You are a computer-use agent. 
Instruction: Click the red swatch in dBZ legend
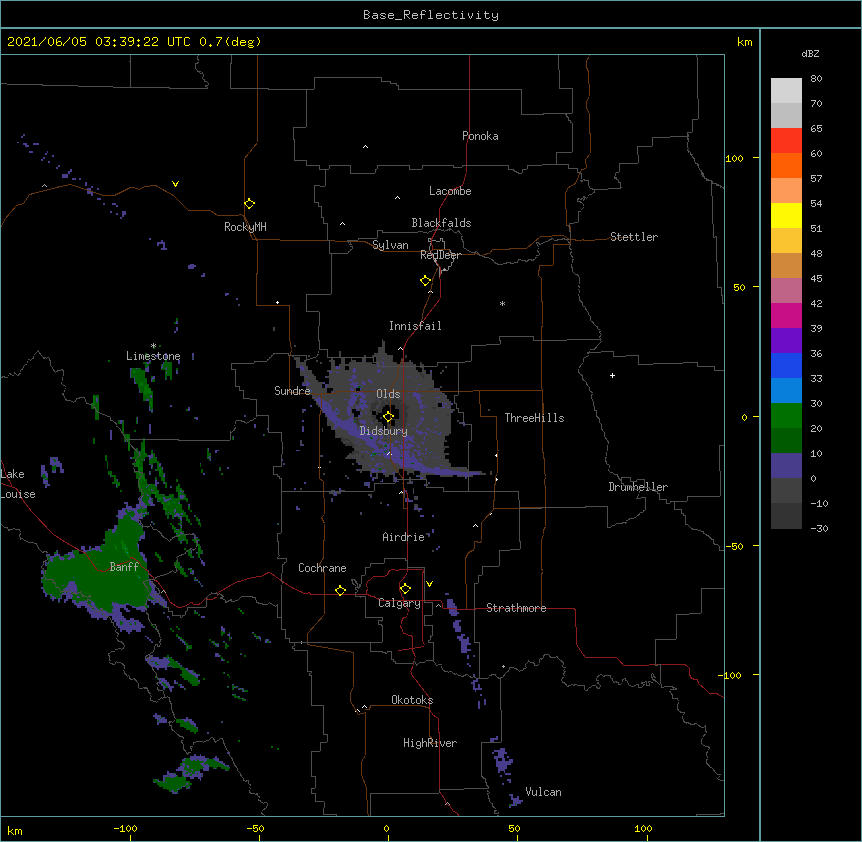point(786,140)
